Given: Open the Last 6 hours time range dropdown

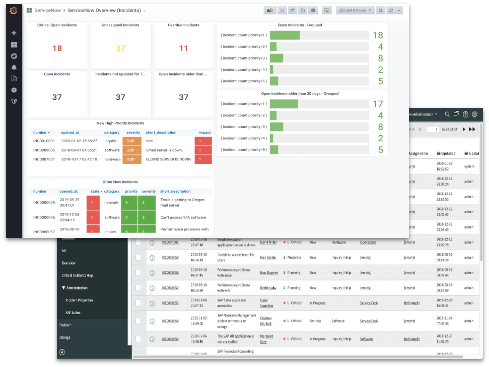Looking at the screenshot, I should click(x=355, y=10).
